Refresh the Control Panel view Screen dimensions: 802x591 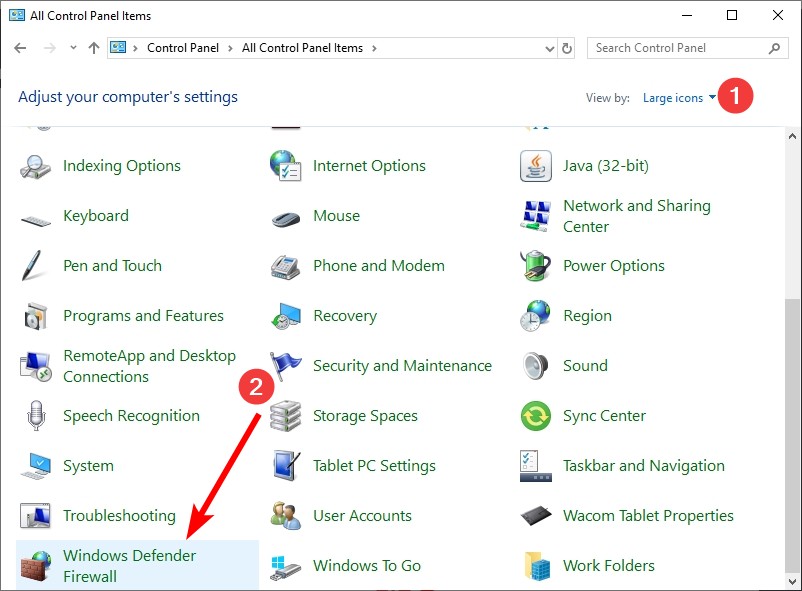coord(567,48)
